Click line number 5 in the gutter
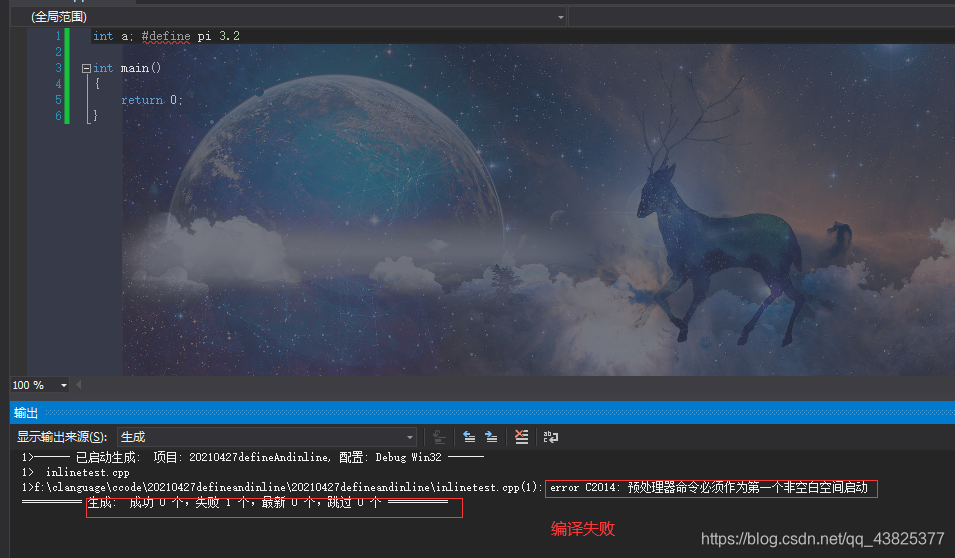Viewport: 955px width, 558px height. click(x=58, y=99)
